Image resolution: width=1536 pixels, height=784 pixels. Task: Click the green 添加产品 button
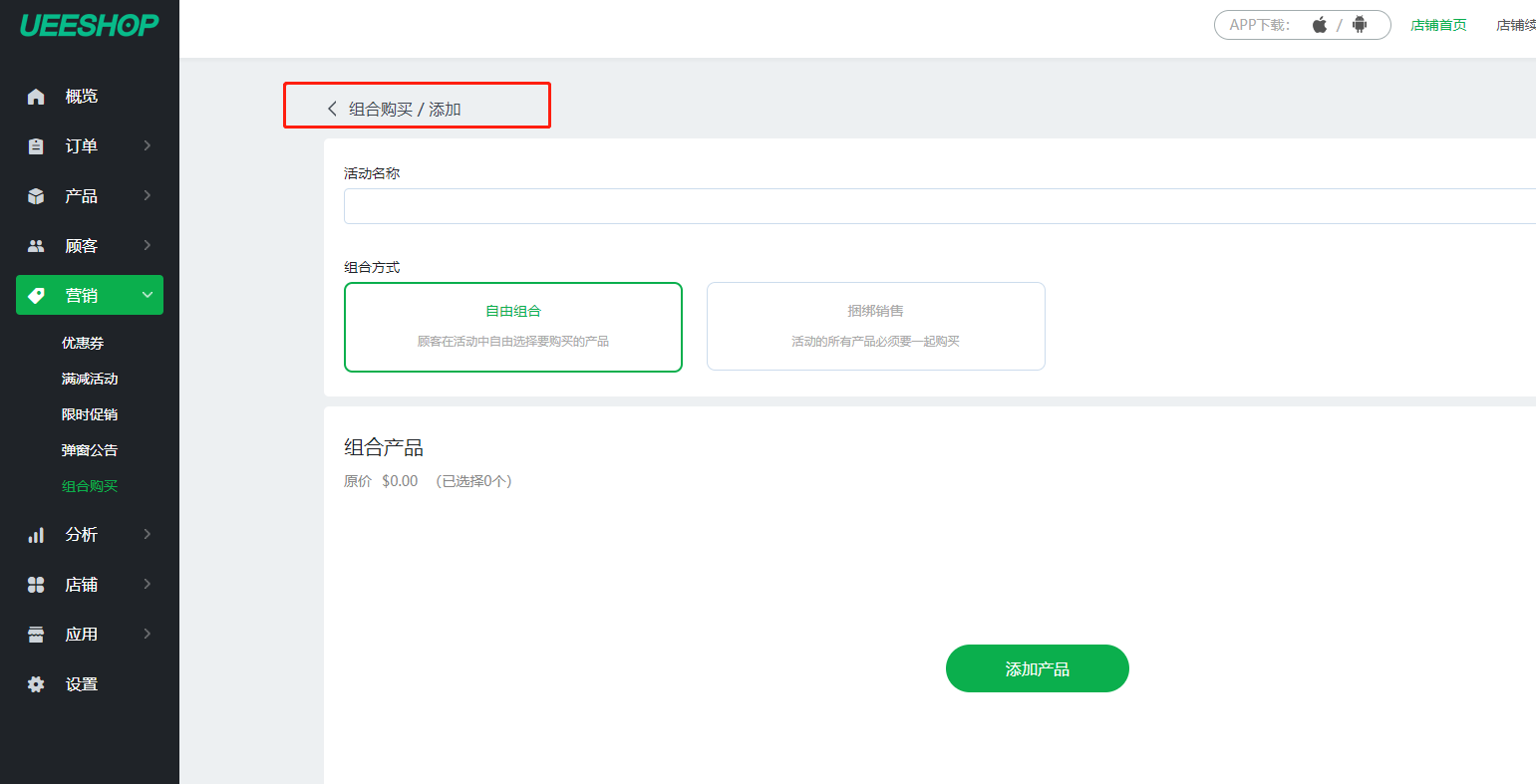coord(1037,668)
